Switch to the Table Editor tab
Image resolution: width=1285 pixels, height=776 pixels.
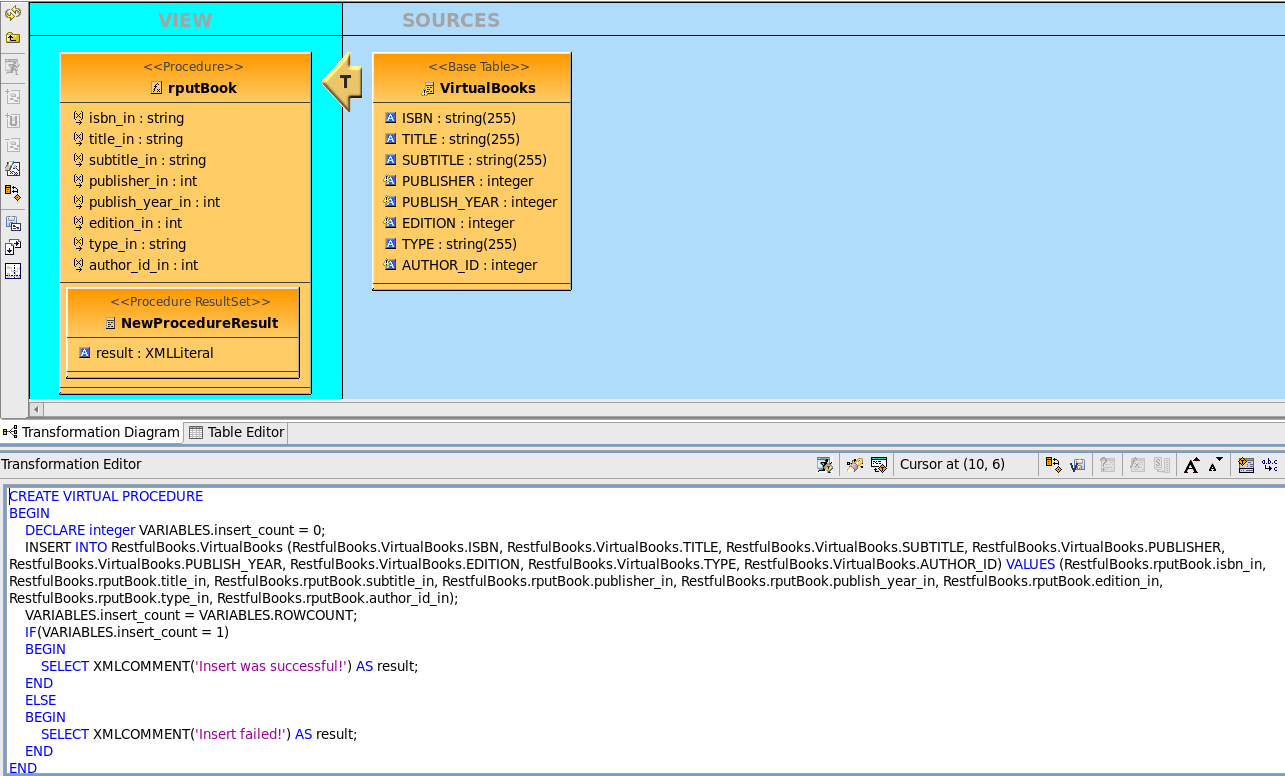pyautogui.click(x=236, y=432)
